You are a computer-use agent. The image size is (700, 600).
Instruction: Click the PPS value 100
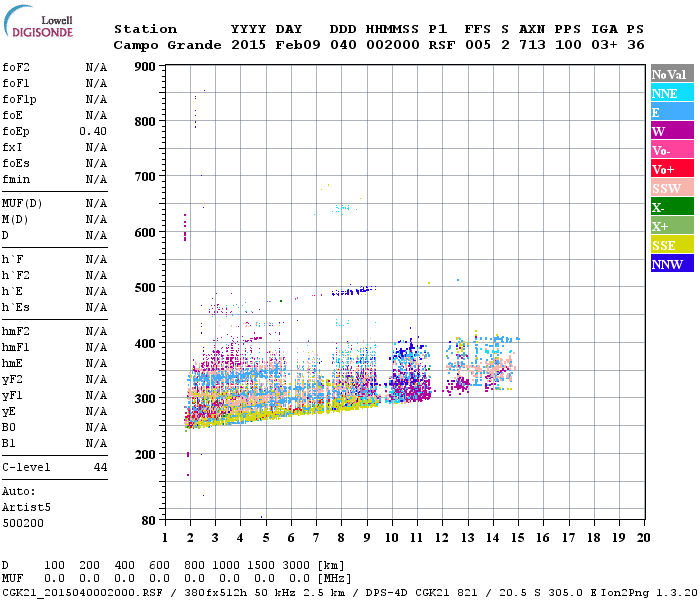pyautogui.click(x=568, y=45)
